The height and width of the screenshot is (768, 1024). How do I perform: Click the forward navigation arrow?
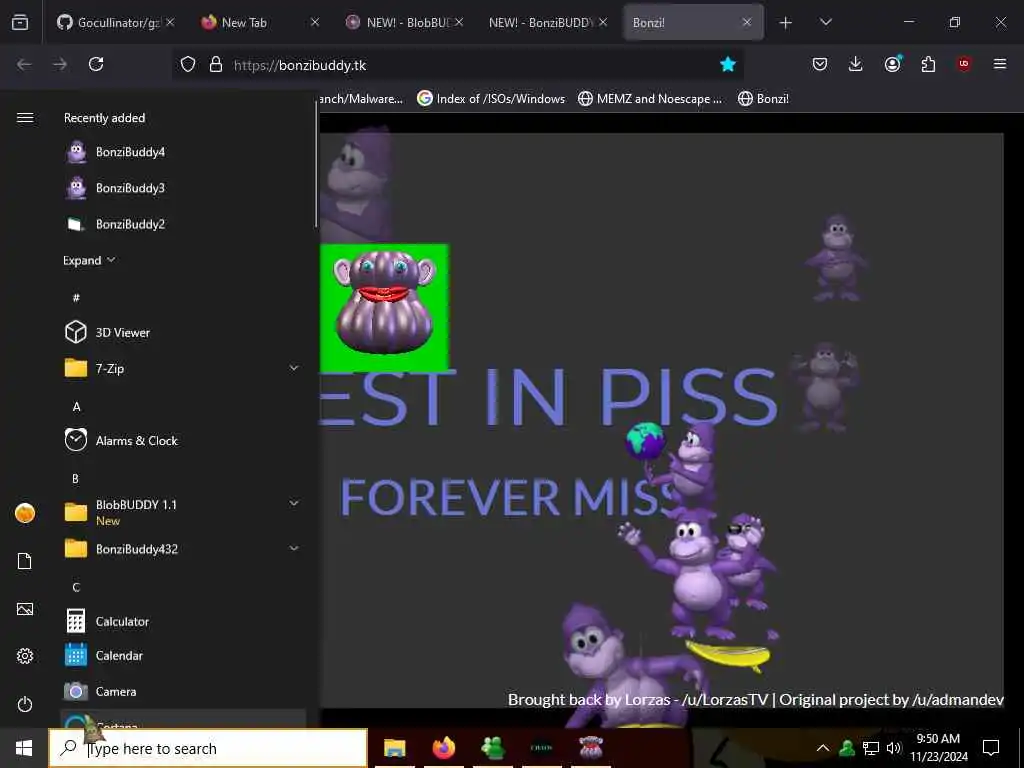coord(60,64)
